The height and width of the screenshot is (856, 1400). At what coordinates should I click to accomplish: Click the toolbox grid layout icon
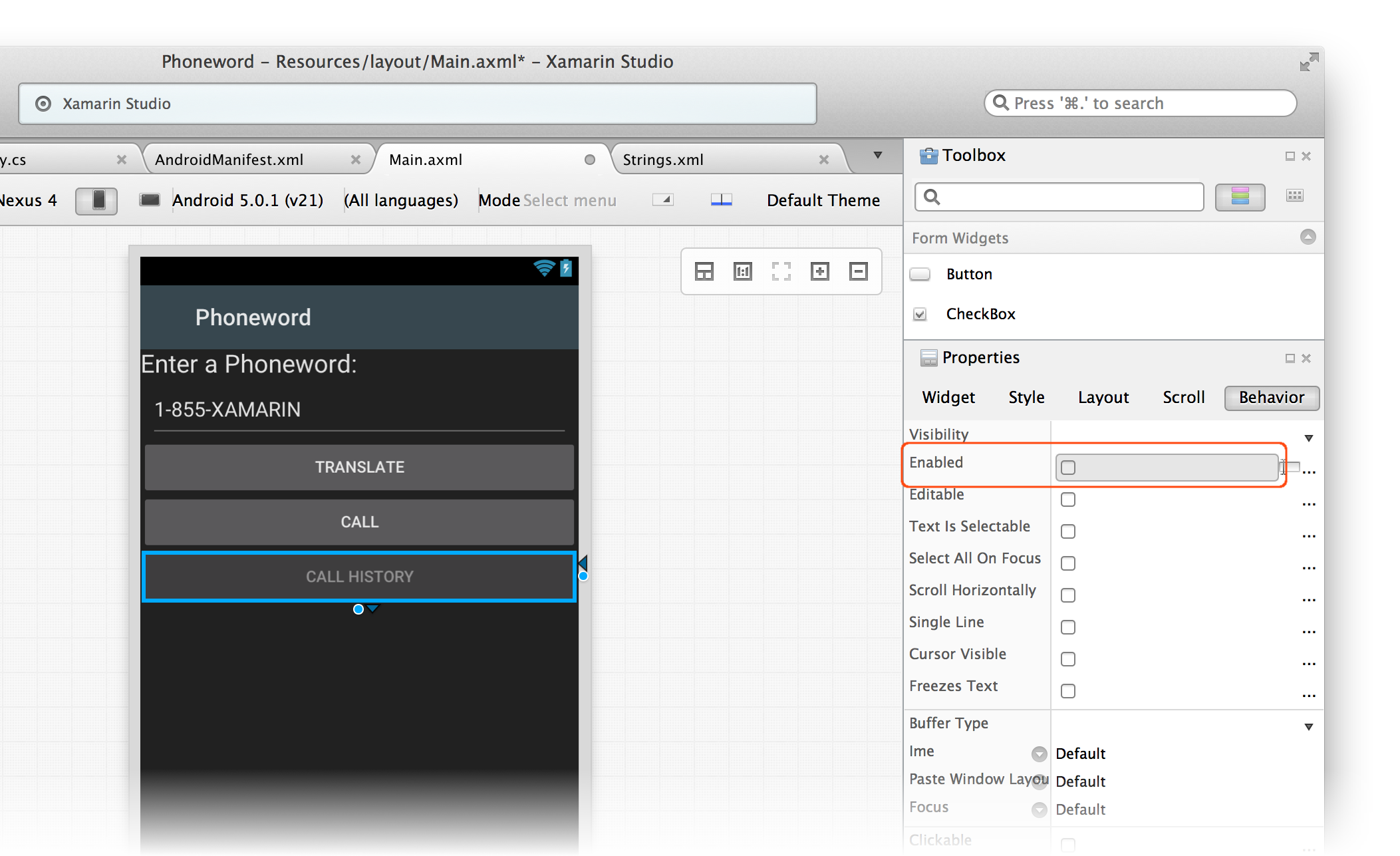1294,196
